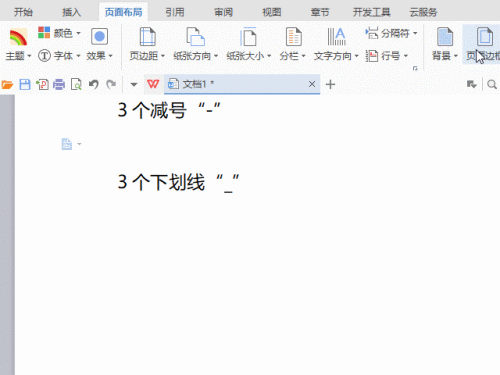500x375 pixels.
Task: Open the 字体 theme fonts menu
Action: (59, 56)
